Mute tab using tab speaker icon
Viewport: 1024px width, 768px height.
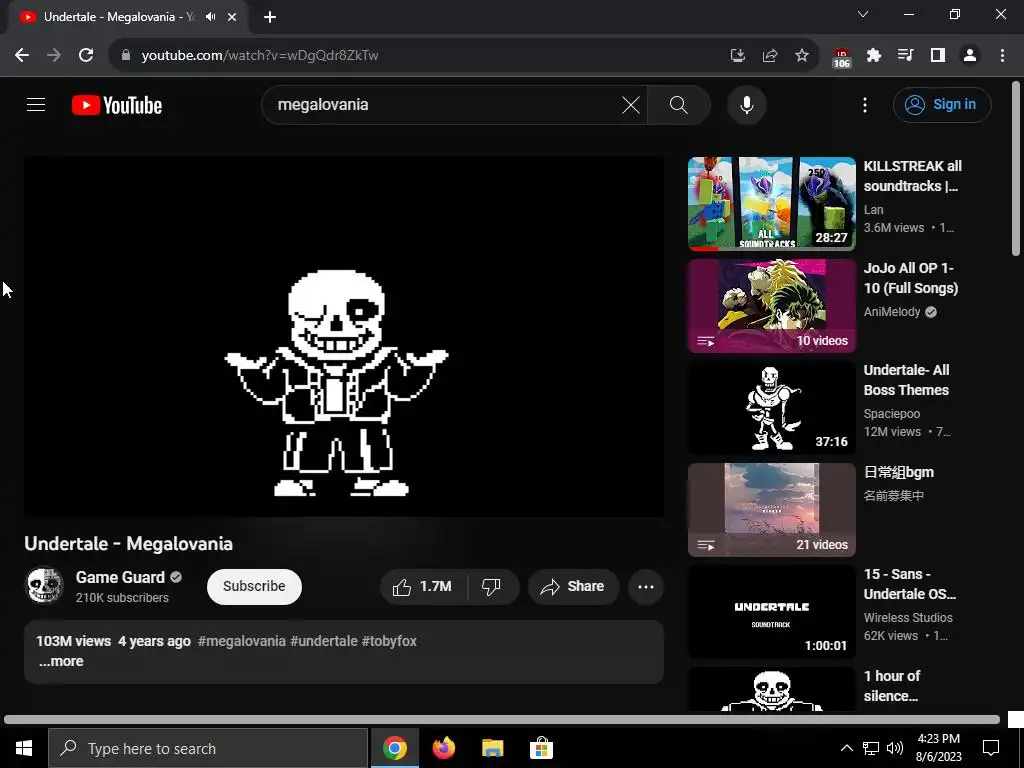210,17
